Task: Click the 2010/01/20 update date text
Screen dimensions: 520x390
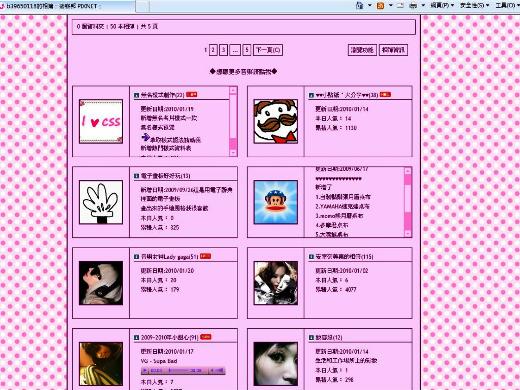Action: point(167,271)
